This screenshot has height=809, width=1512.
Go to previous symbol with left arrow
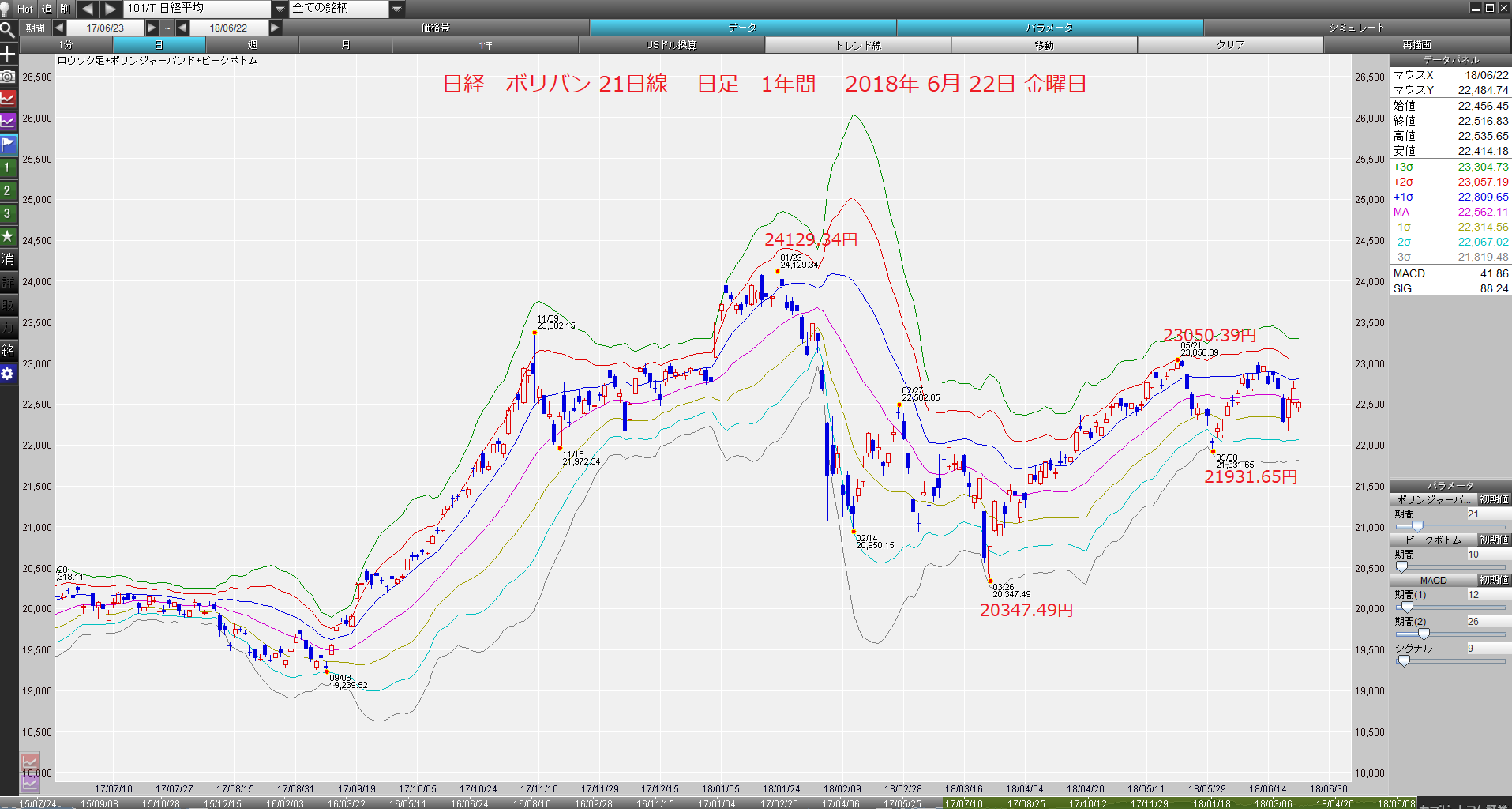(87, 9)
